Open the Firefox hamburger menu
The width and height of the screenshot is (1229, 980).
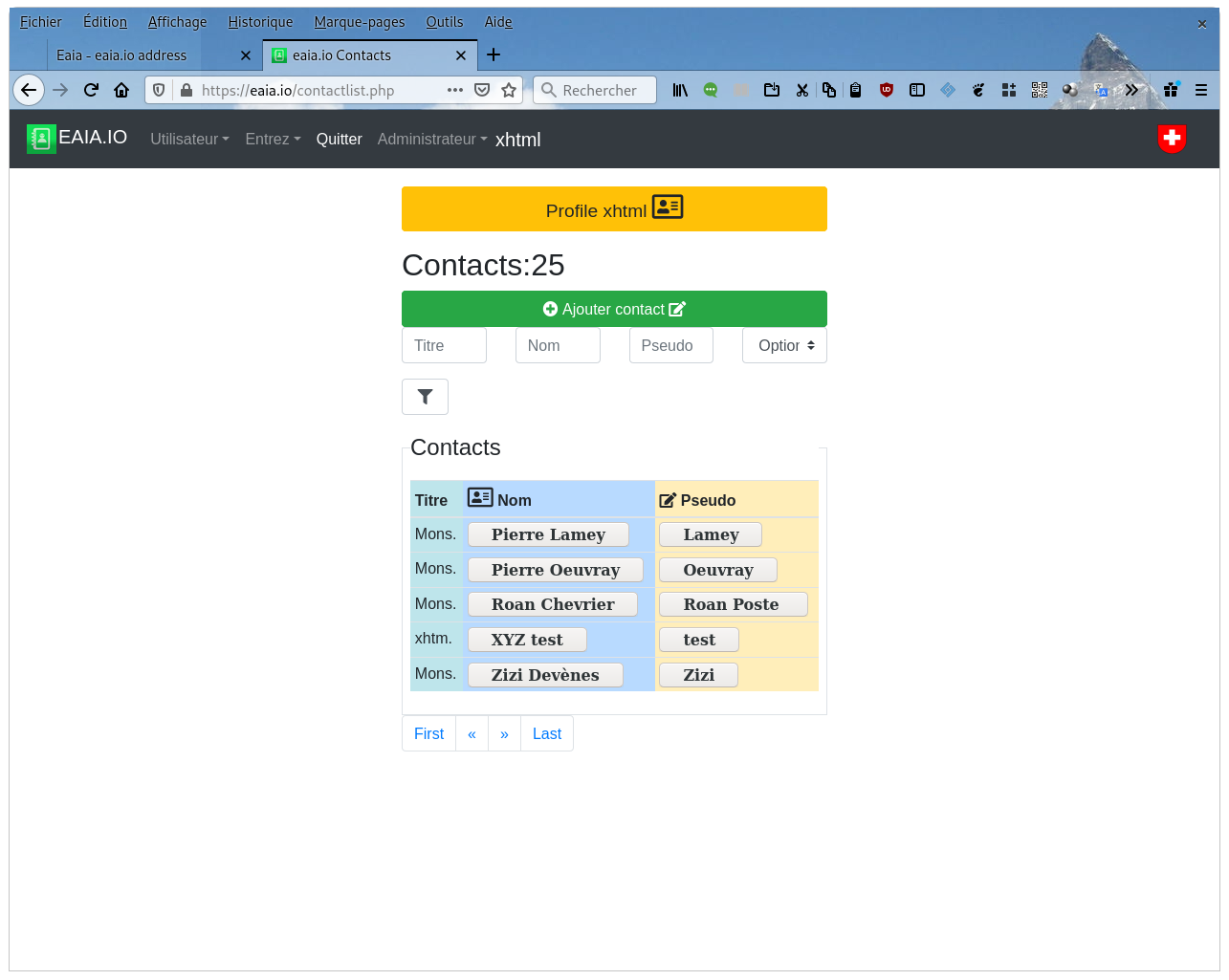(x=1201, y=90)
